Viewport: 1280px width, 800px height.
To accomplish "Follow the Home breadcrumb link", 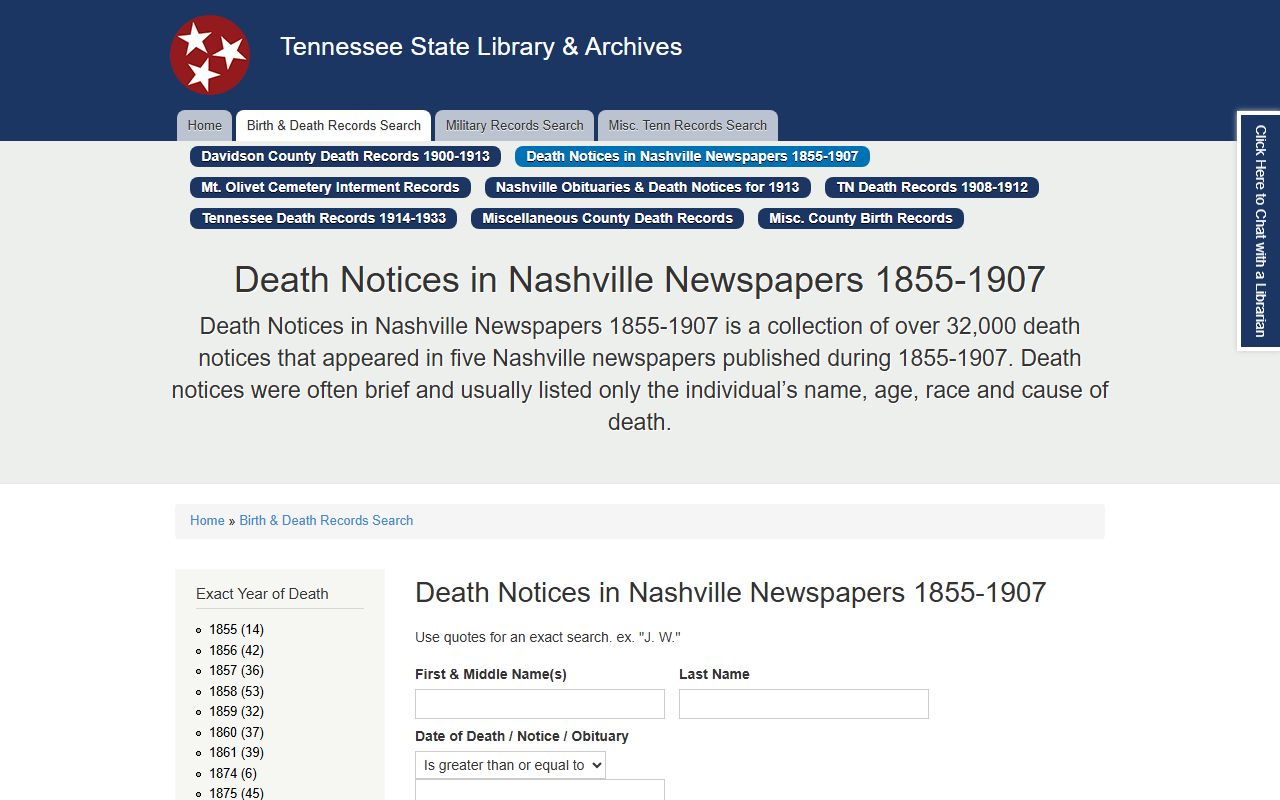I will pyautogui.click(x=207, y=521).
